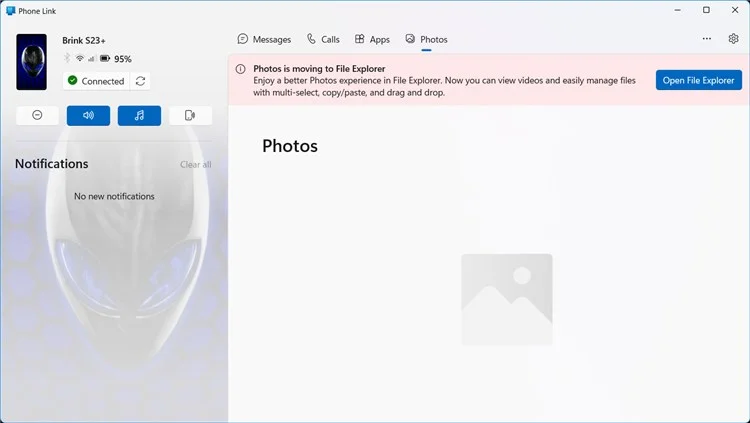The height and width of the screenshot is (423, 750).
Task: Switch to the Calls tab
Action: point(323,39)
